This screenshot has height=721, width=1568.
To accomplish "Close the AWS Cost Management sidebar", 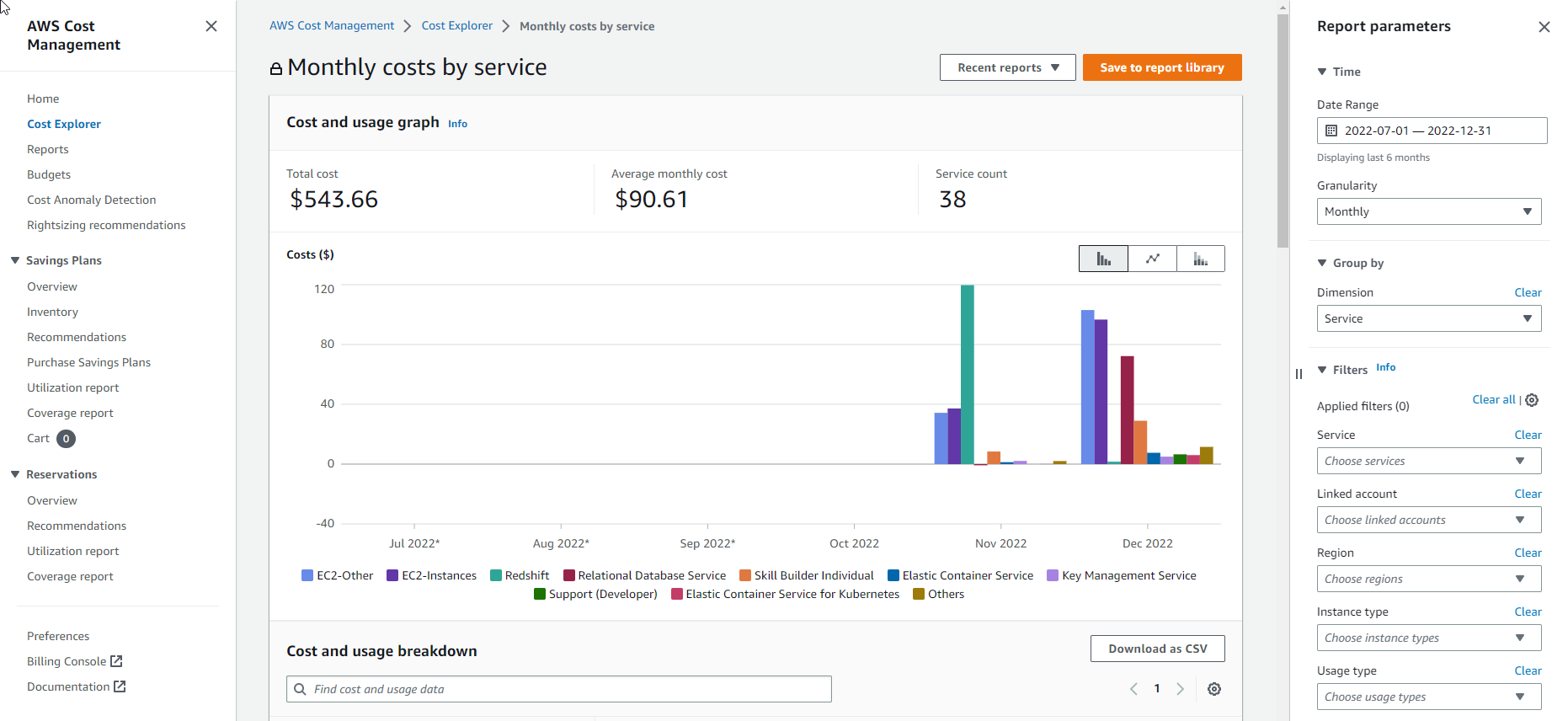I will [211, 26].
